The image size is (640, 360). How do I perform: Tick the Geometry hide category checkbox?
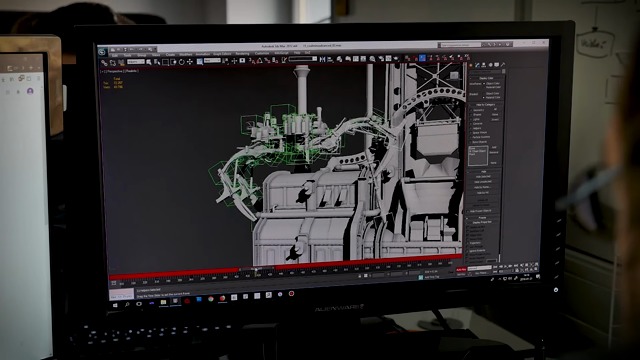tap(471, 110)
